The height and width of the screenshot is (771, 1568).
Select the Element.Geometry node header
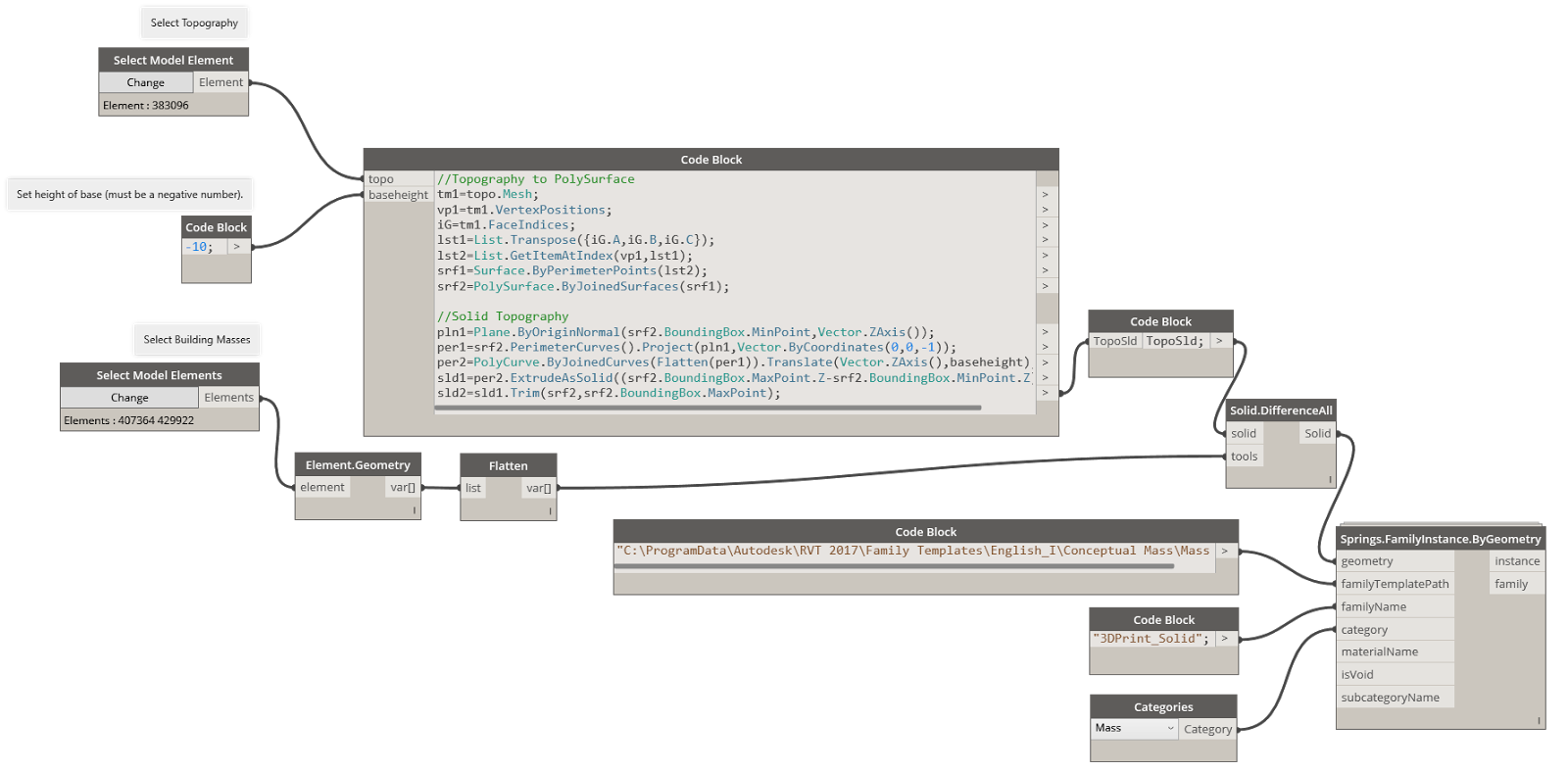click(x=358, y=464)
